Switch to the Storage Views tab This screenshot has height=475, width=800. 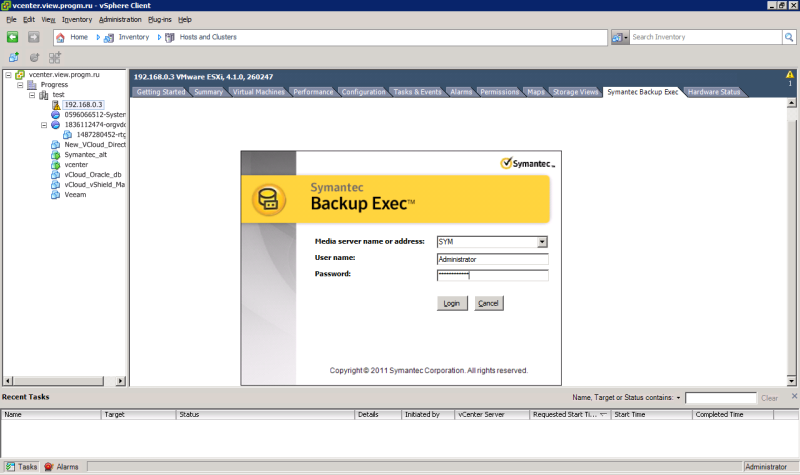pos(575,92)
